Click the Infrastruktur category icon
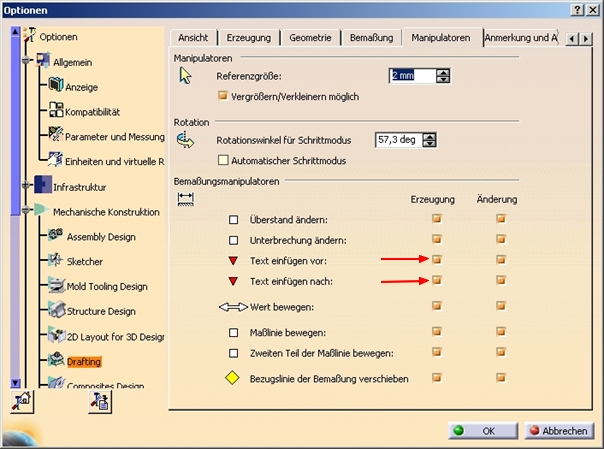Image resolution: width=604 pixels, height=449 pixels. (x=43, y=184)
